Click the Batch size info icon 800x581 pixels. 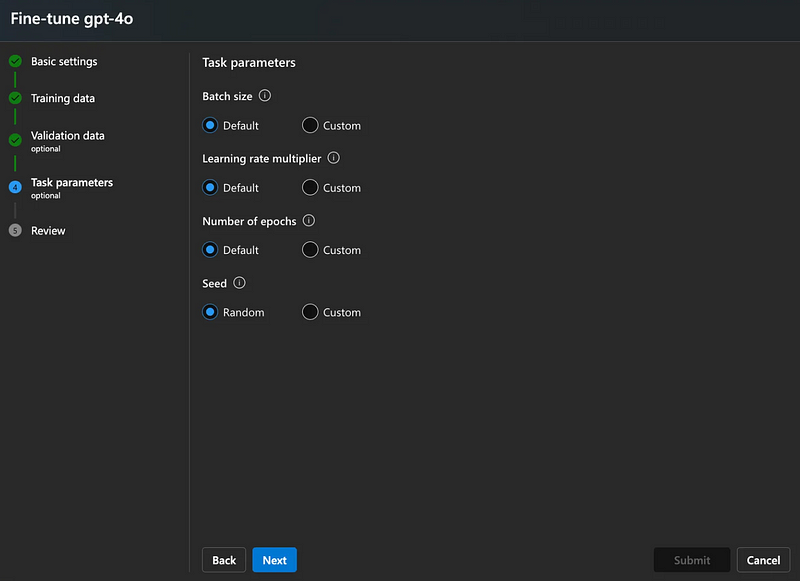(x=265, y=95)
